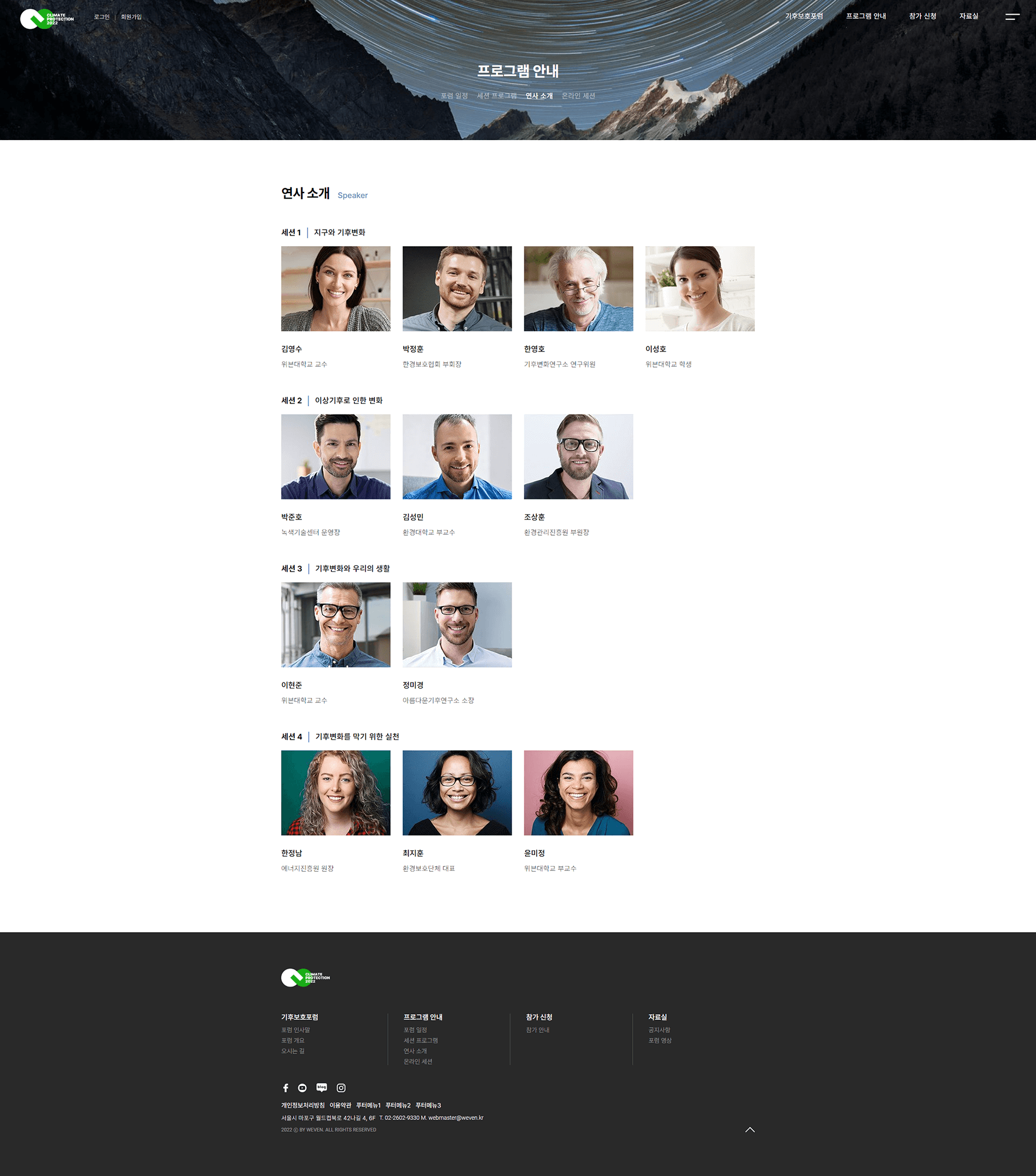Open the 기후보호포럼 top menu
Image resolution: width=1036 pixels, height=1176 pixels.
[804, 16]
